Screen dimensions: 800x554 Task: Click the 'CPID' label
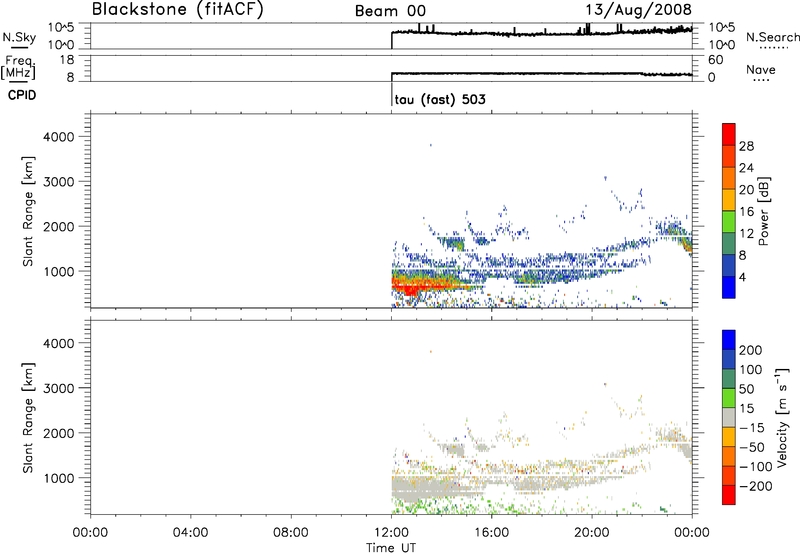(22, 95)
